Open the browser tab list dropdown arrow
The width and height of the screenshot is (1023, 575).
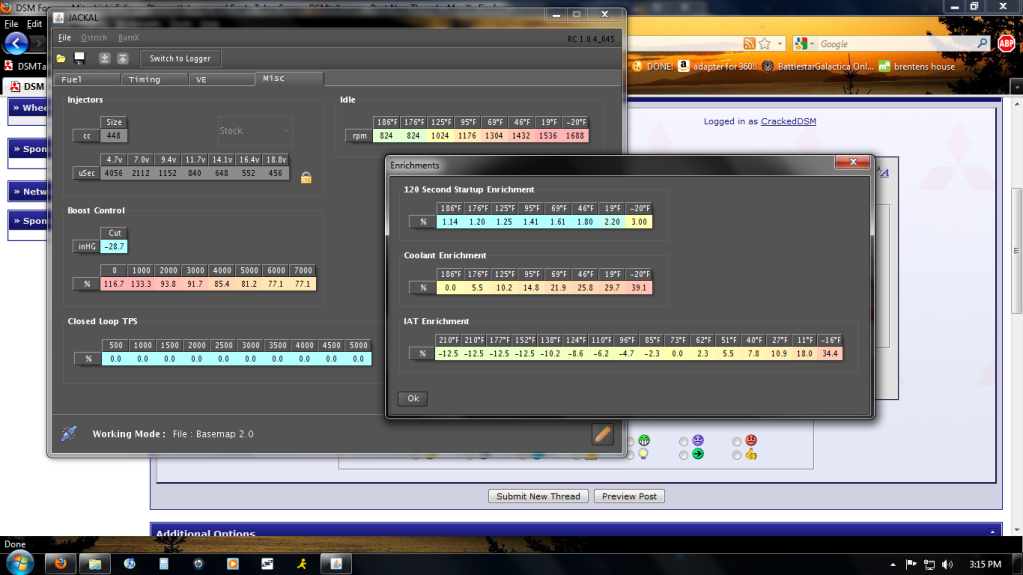pos(1016,86)
